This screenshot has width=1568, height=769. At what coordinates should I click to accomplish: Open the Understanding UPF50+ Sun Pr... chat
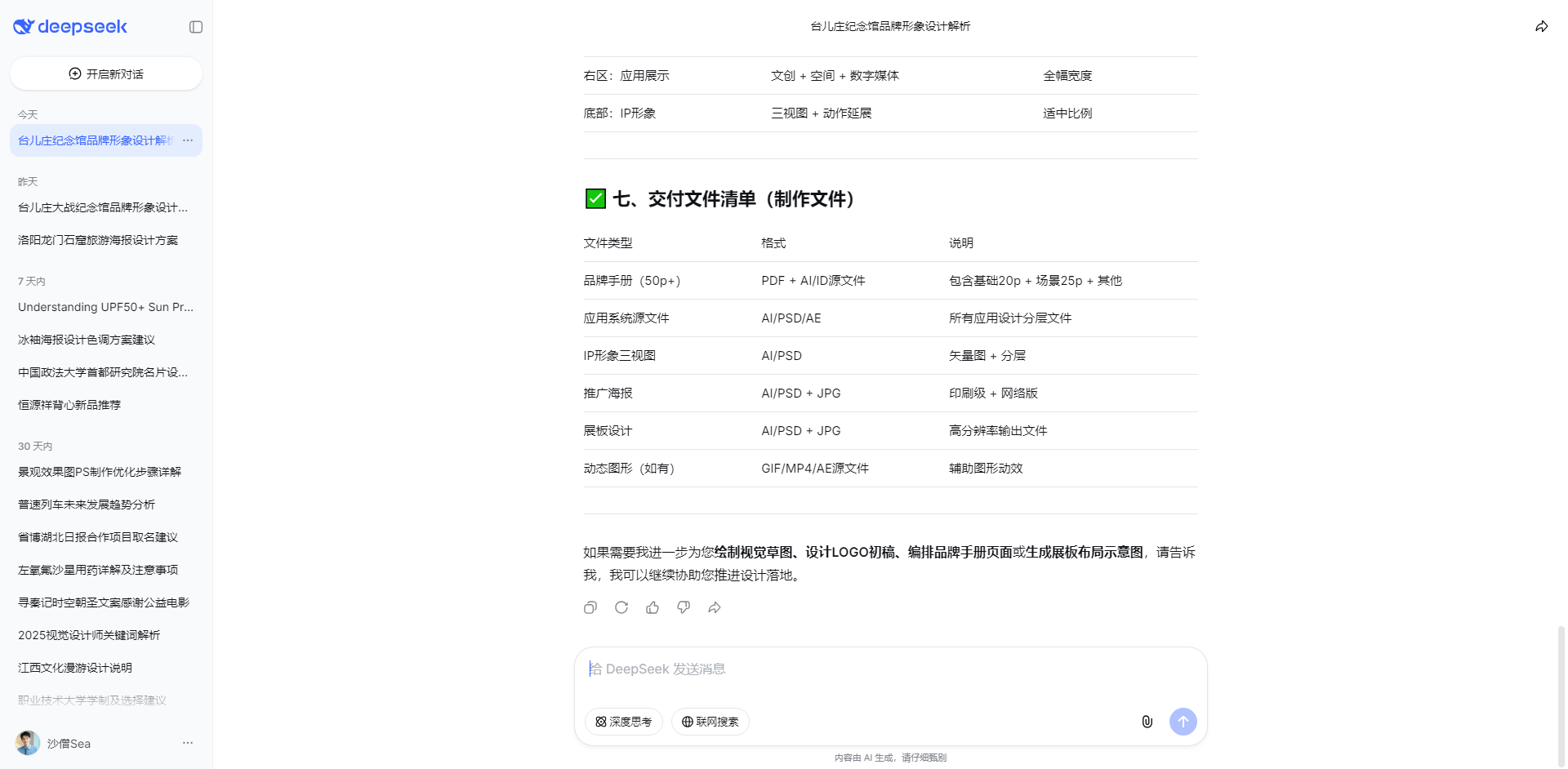click(106, 307)
